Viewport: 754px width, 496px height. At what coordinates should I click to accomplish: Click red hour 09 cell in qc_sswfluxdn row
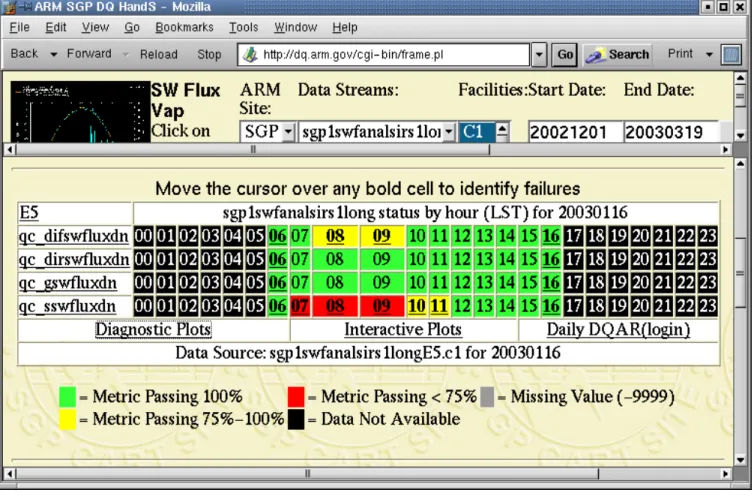[382, 306]
